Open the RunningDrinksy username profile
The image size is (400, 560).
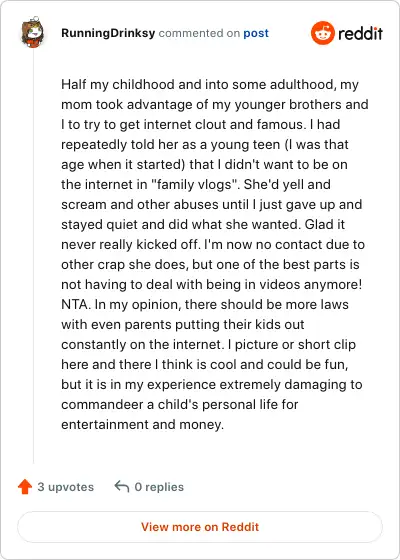tap(108, 33)
